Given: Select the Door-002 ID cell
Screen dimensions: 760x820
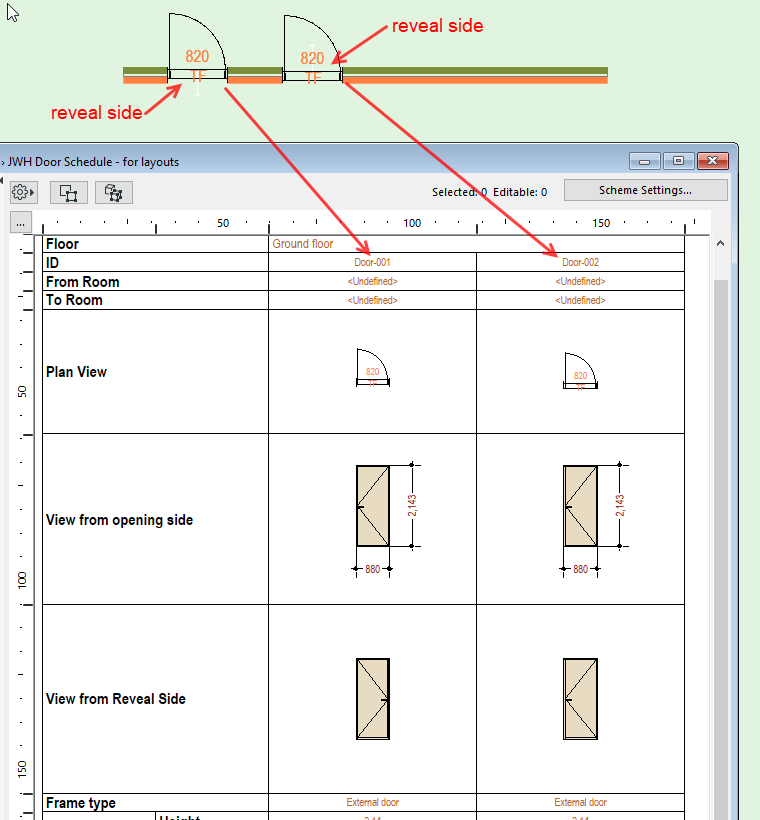Looking at the screenshot, I should coord(581,262).
